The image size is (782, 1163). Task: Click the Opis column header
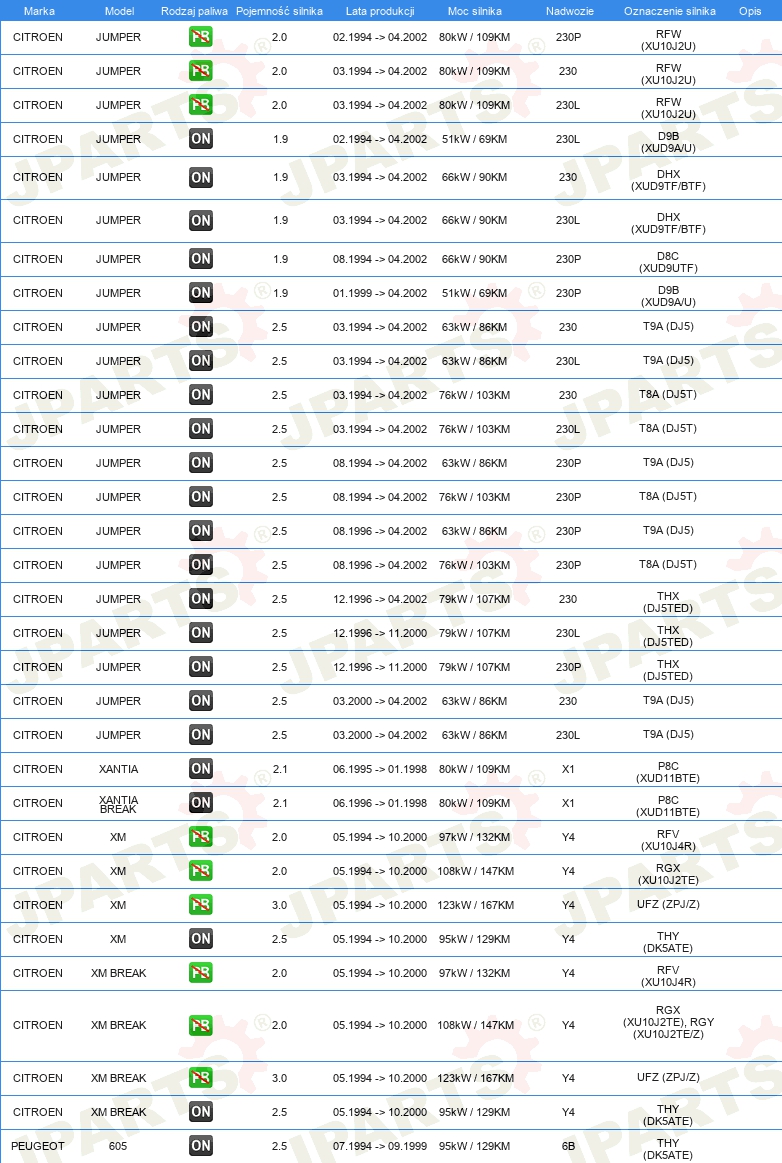pos(750,11)
